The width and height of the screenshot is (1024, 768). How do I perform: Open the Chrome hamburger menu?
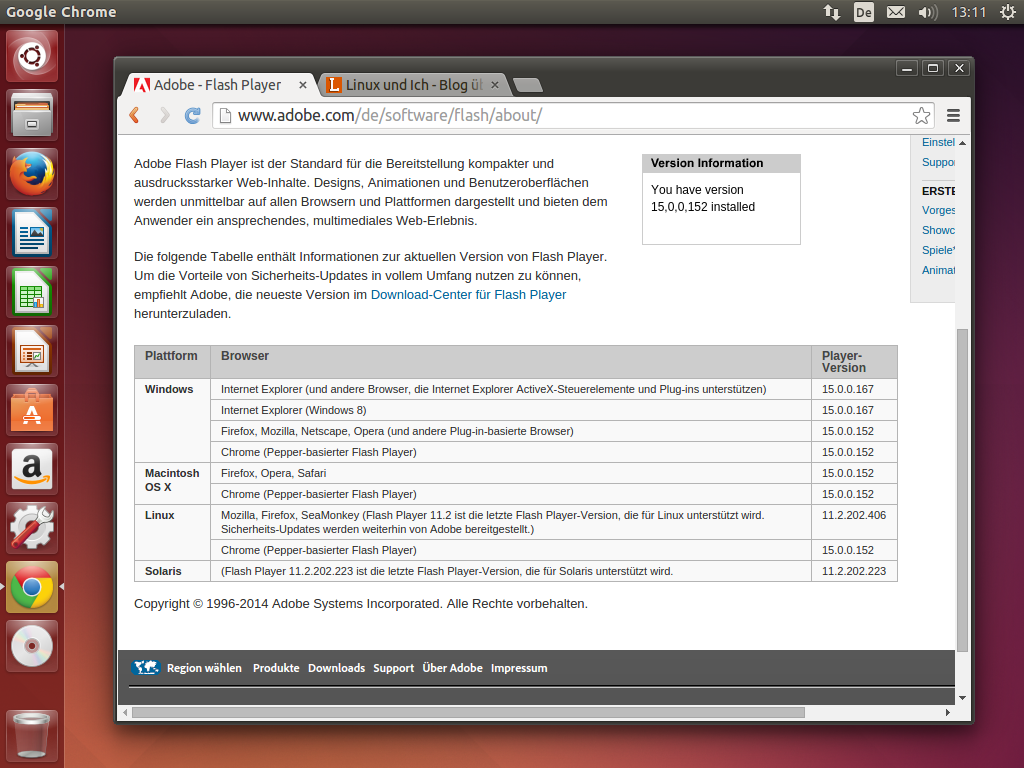point(953,115)
